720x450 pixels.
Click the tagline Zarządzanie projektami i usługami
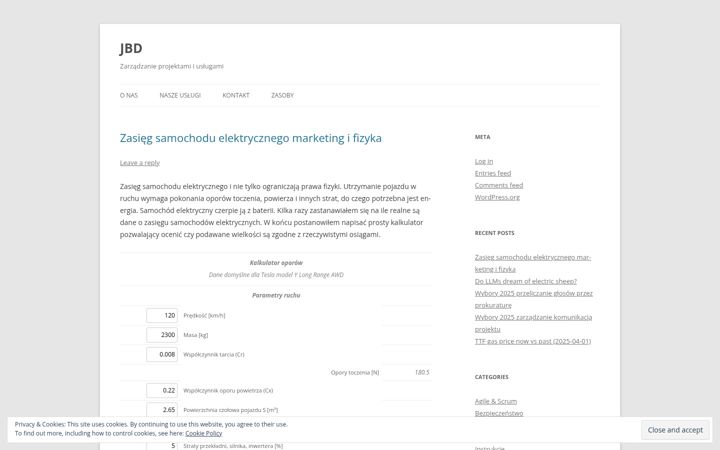[x=172, y=66]
